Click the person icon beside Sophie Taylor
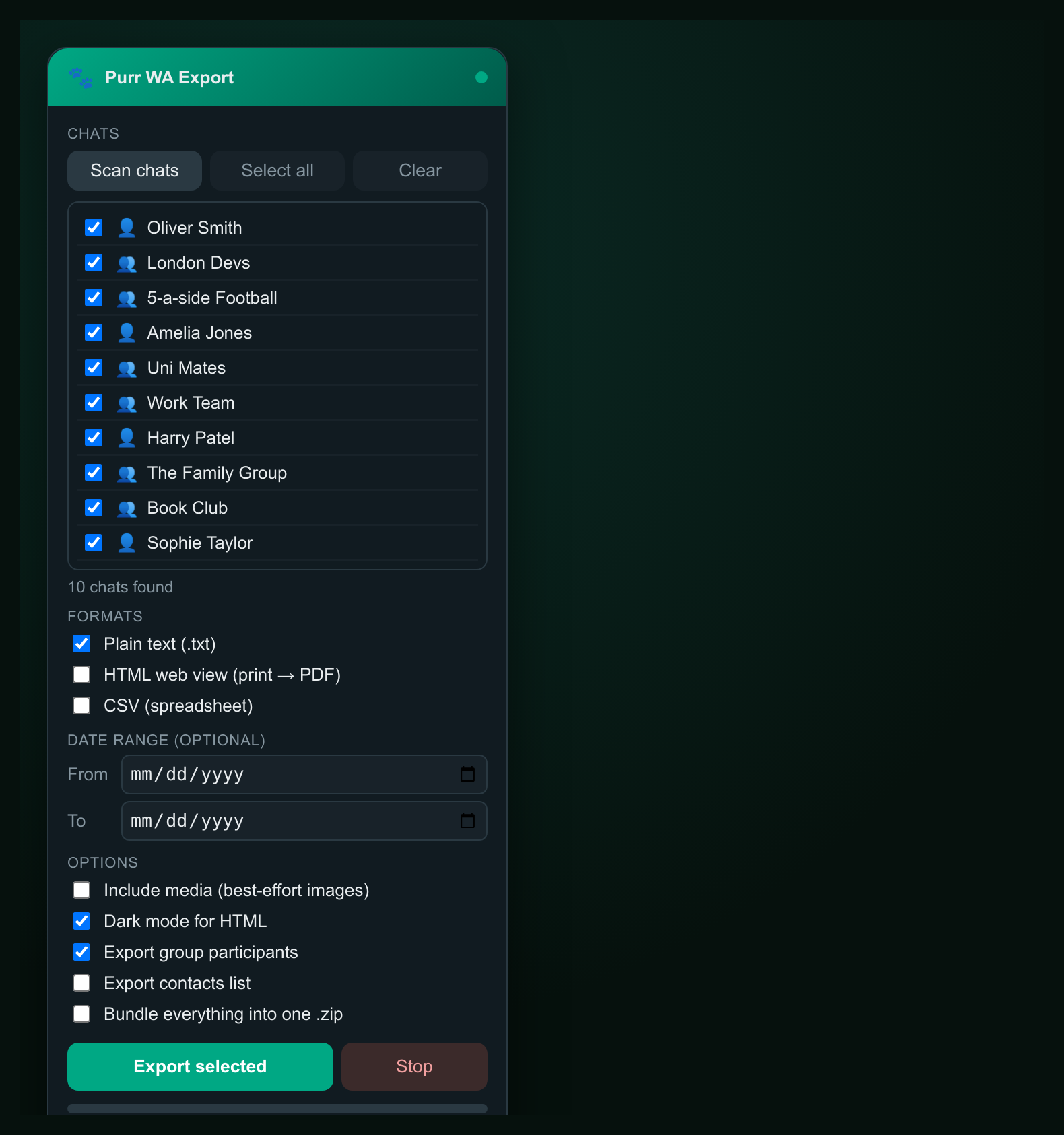Viewport: 1064px width, 1135px height. click(x=127, y=543)
